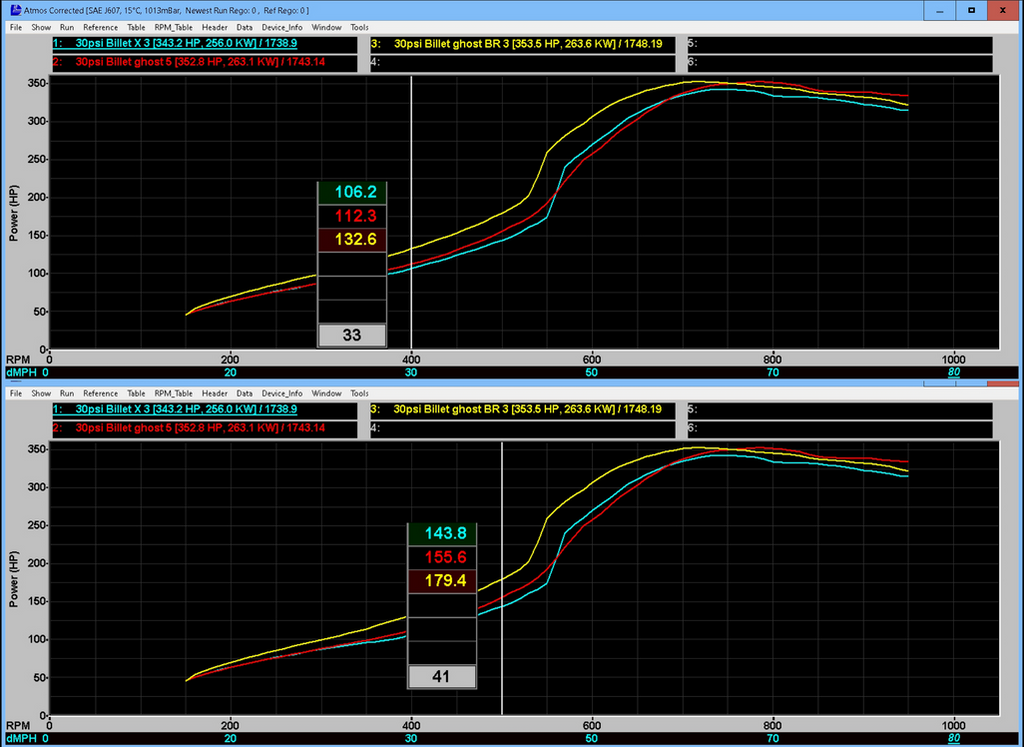Select run 1 '30psi Billet X 3' in top window
Image resolution: width=1024 pixels, height=747 pixels.
(180, 45)
